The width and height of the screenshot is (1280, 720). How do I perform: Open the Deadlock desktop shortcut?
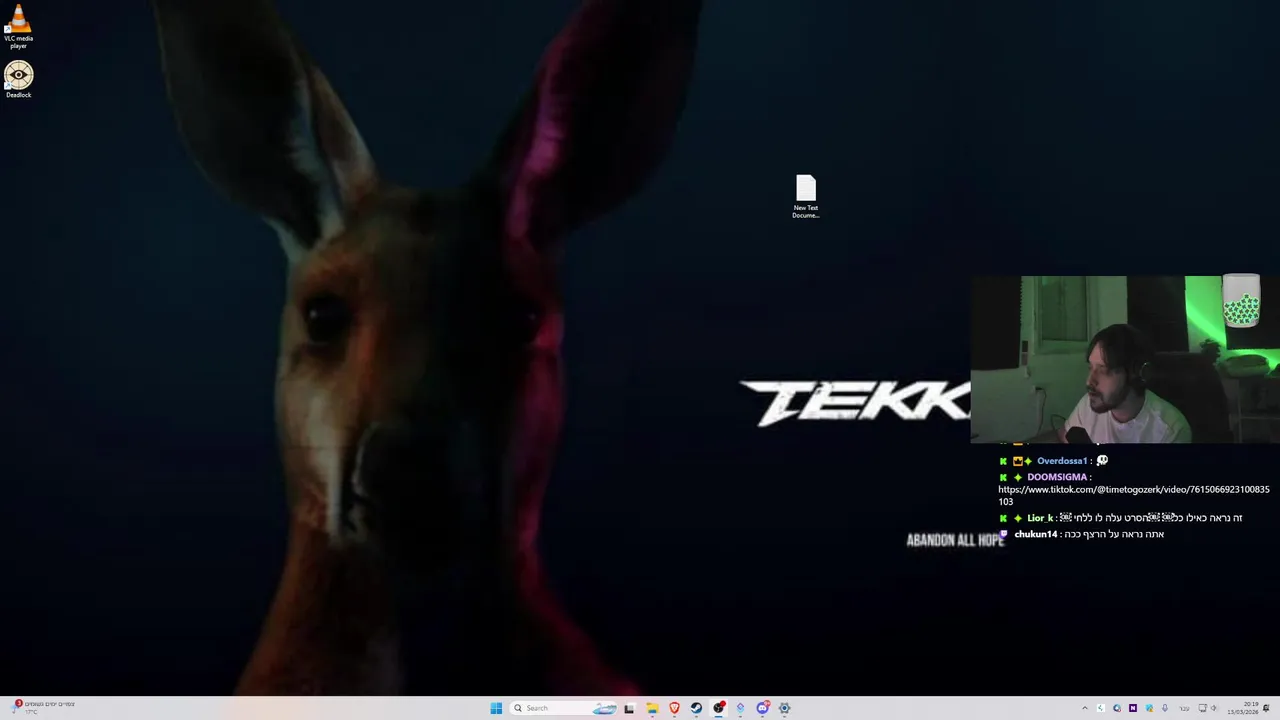coord(18,80)
